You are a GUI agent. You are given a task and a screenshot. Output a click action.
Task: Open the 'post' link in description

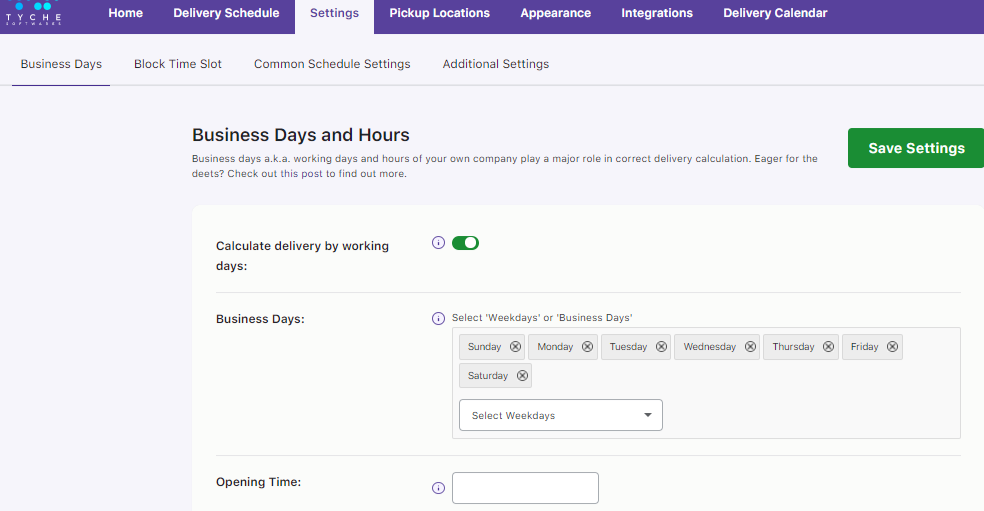click(x=312, y=174)
